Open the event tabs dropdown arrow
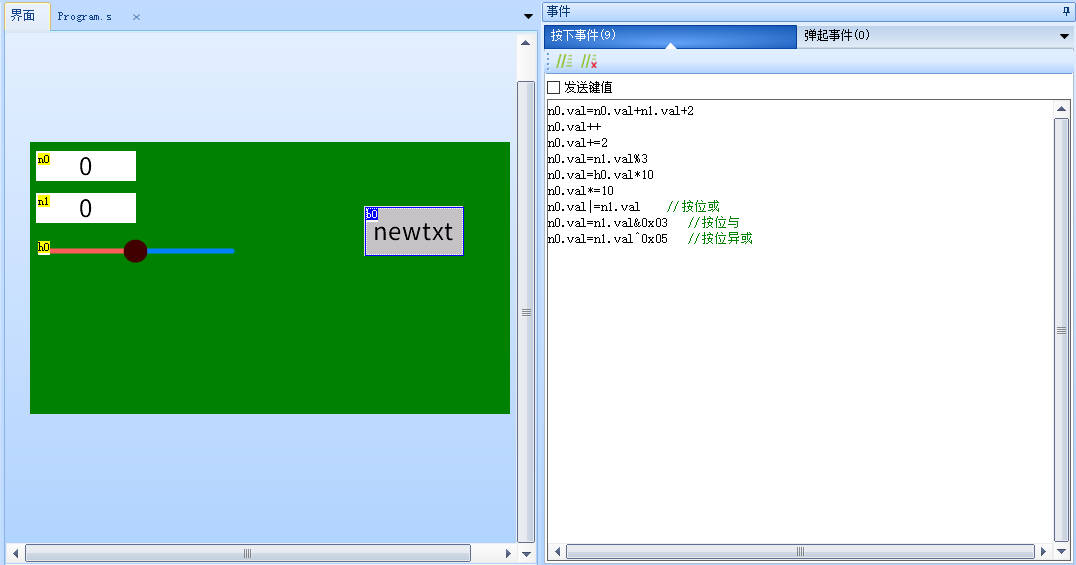 tap(1064, 37)
